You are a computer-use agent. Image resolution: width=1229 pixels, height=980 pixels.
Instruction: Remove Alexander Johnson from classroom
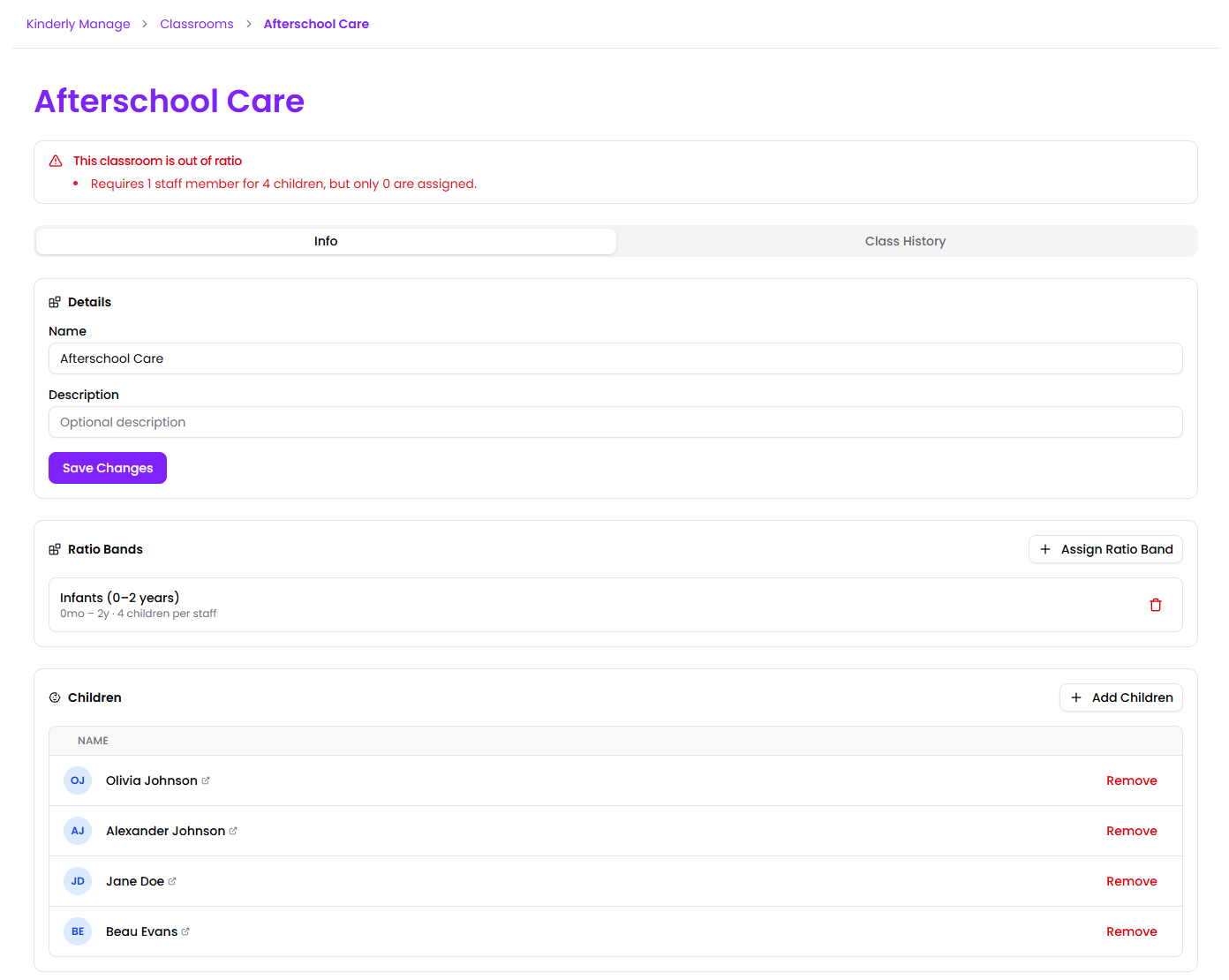pyautogui.click(x=1132, y=831)
